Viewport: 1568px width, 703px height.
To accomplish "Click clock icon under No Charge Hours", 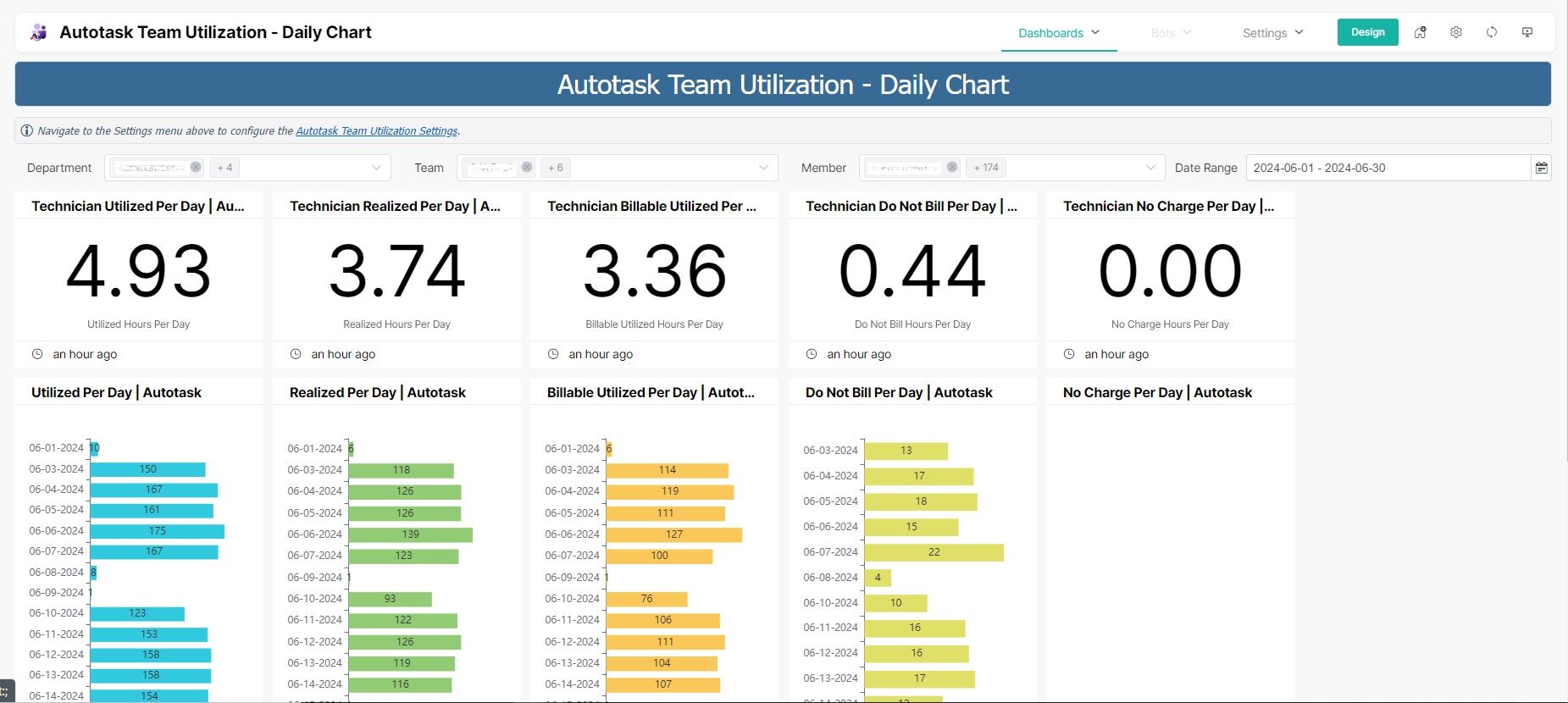I will tap(1069, 354).
